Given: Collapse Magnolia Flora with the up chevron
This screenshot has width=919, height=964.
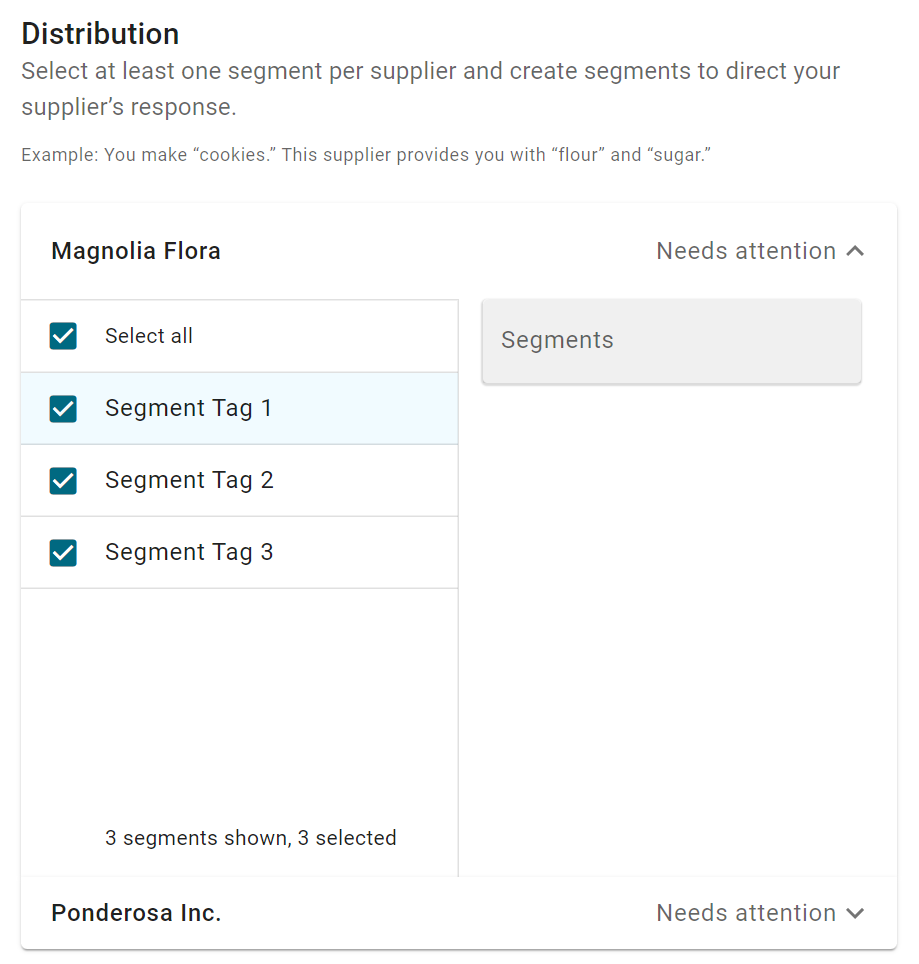Looking at the screenshot, I should point(855,251).
